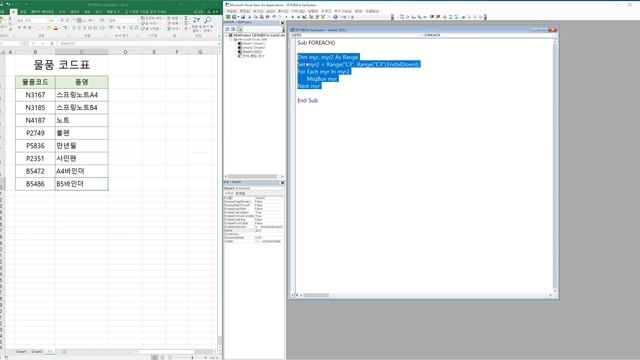Close the Properties panel
This screenshot has height=360, width=640.
pyautogui.click(x=282, y=182)
